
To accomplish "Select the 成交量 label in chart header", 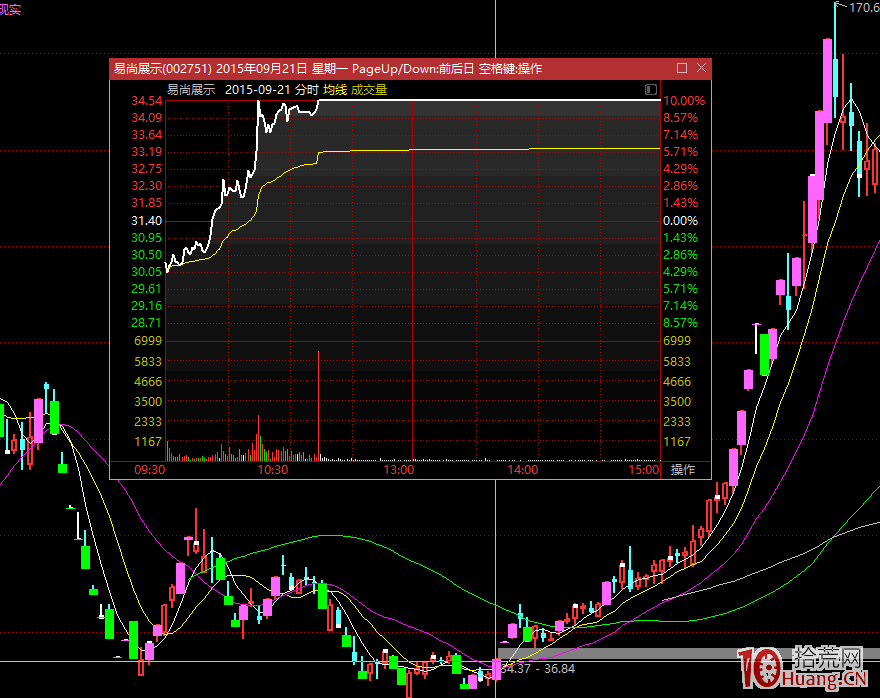I will point(369,90).
